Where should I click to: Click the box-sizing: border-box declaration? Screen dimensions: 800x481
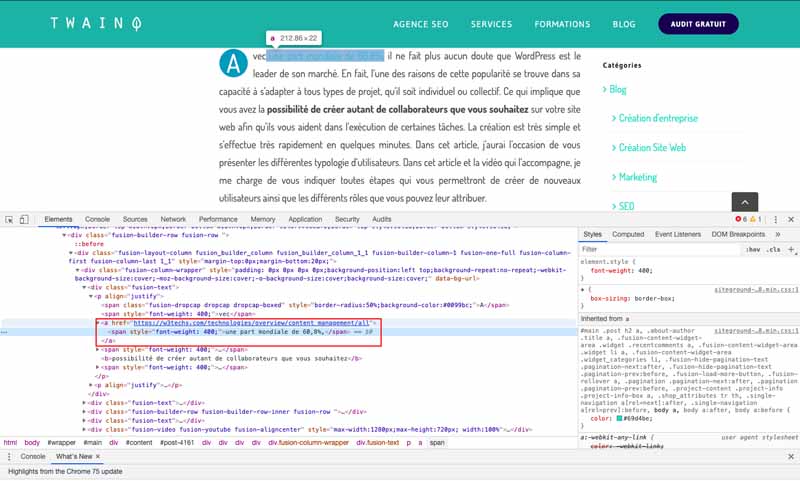pyautogui.click(x=633, y=298)
